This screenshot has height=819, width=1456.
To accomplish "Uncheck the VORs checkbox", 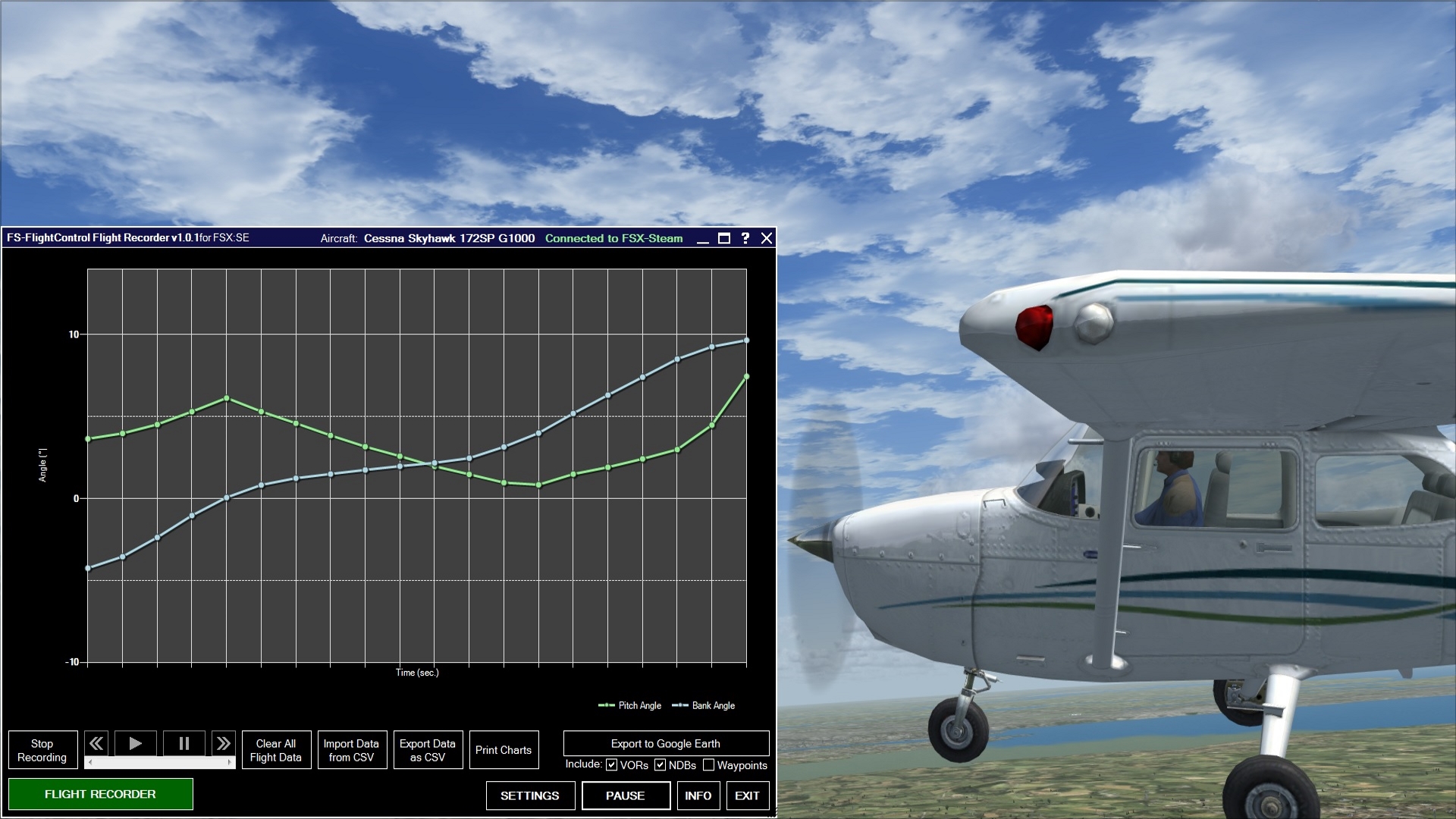I will (611, 765).
